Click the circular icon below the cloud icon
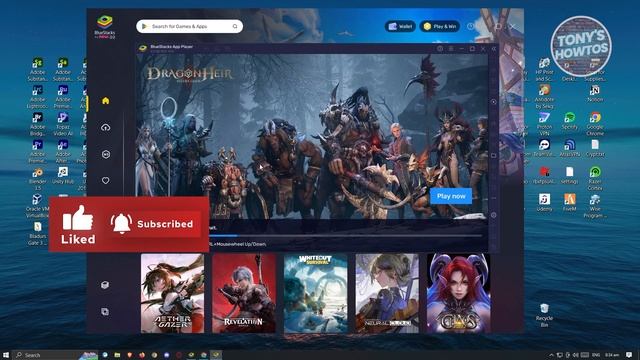Viewport: 640px width, 360px height. click(106, 154)
